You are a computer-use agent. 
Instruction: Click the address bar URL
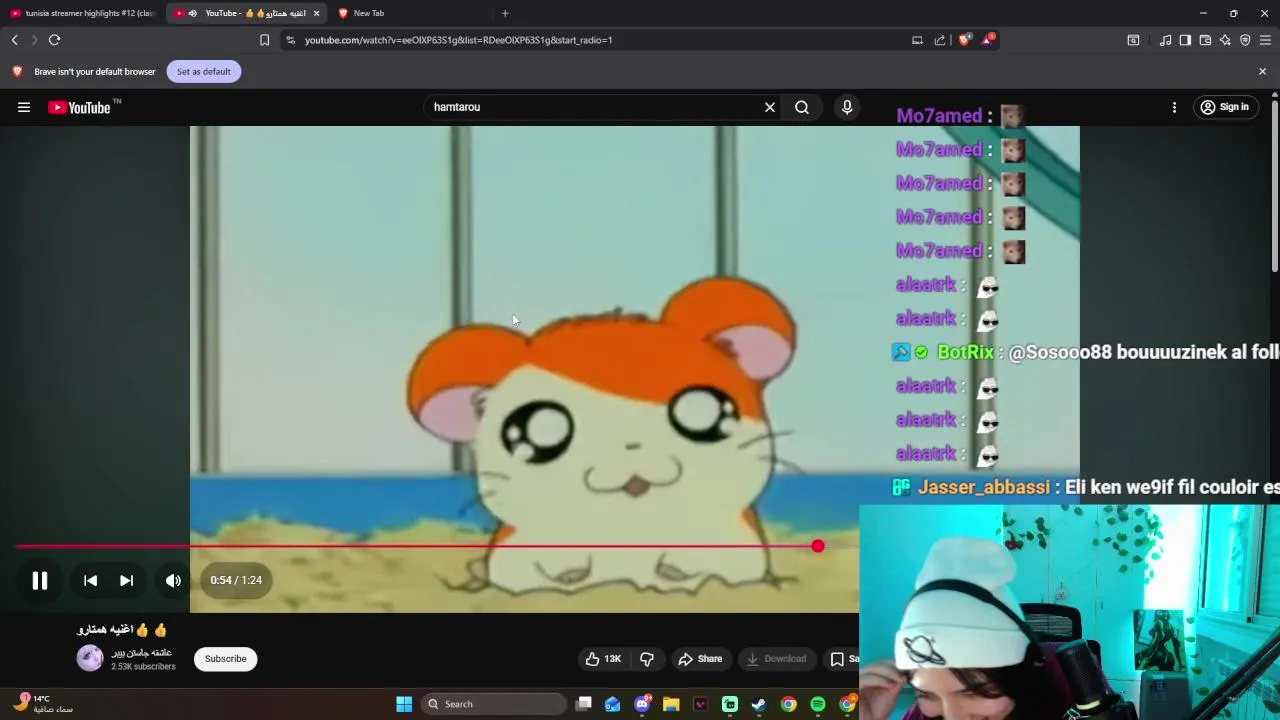point(458,40)
